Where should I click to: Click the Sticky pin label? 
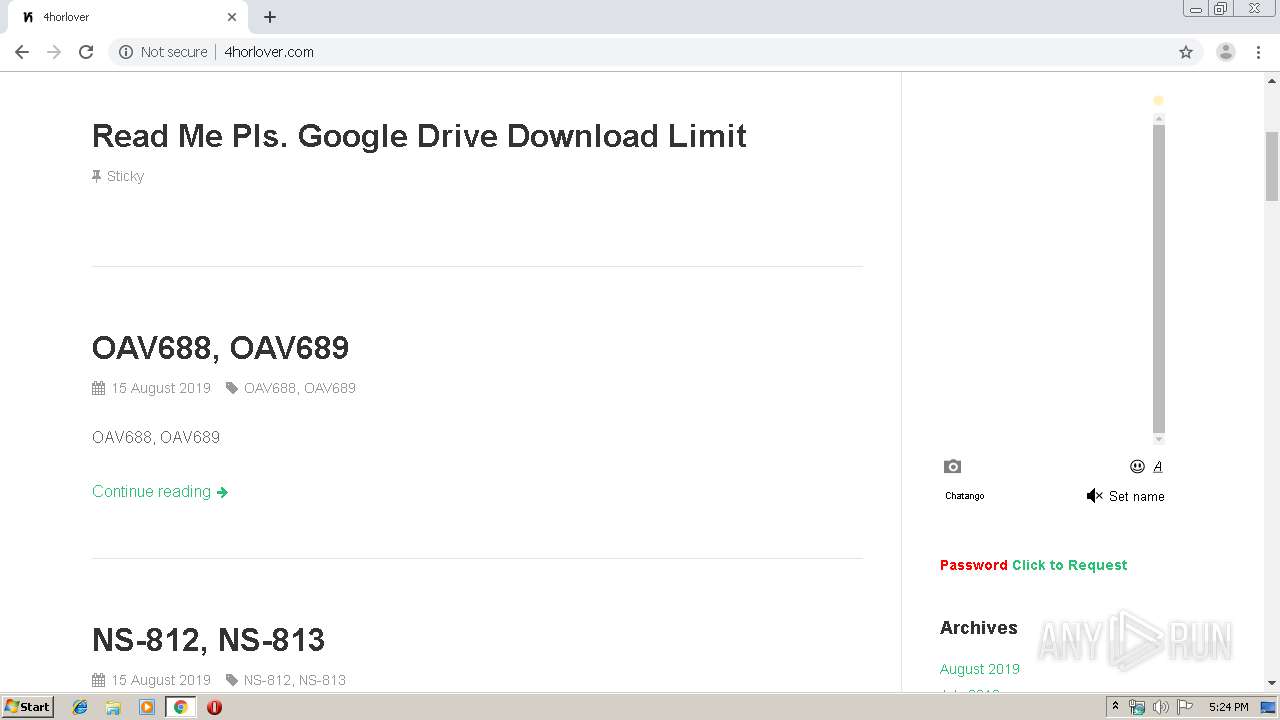pos(118,176)
